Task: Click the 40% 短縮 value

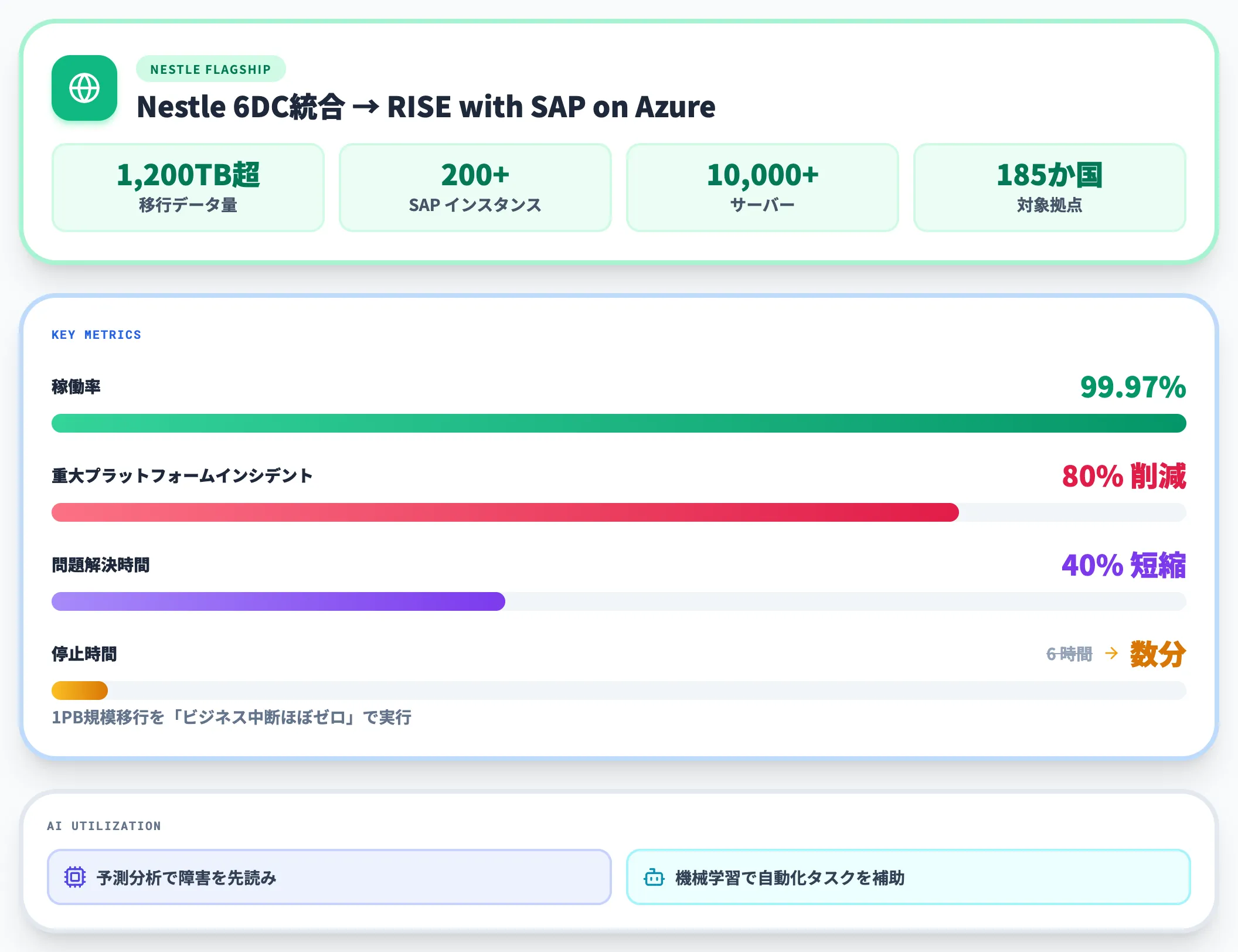Action: [x=1124, y=565]
